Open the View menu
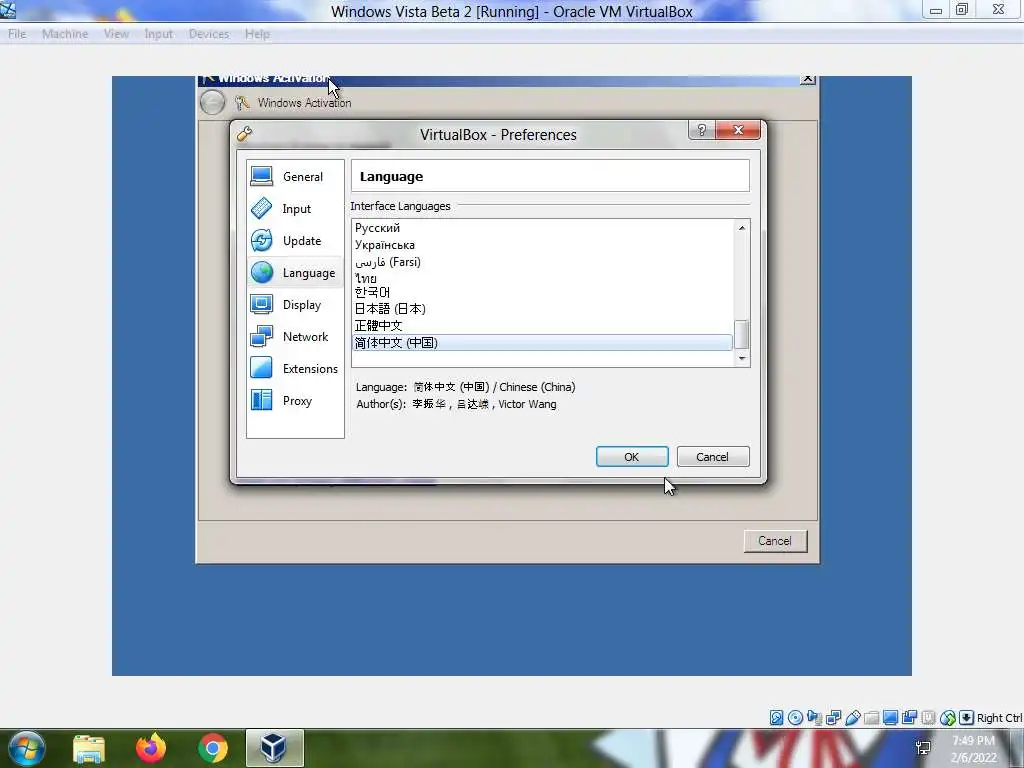 click(x=116, y=34)
